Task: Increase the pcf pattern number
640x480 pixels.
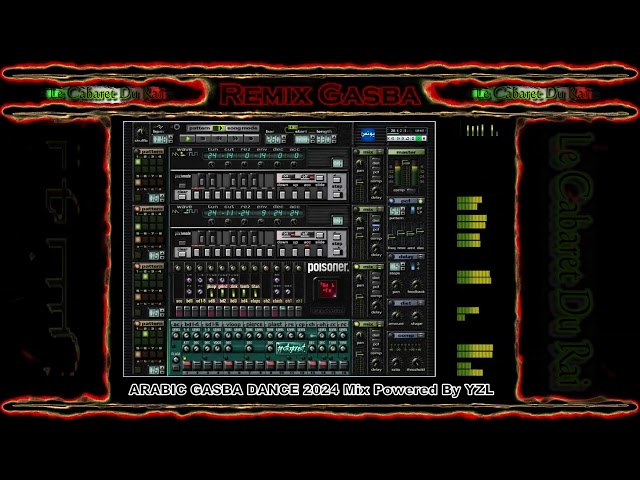Action: (403, 209)
